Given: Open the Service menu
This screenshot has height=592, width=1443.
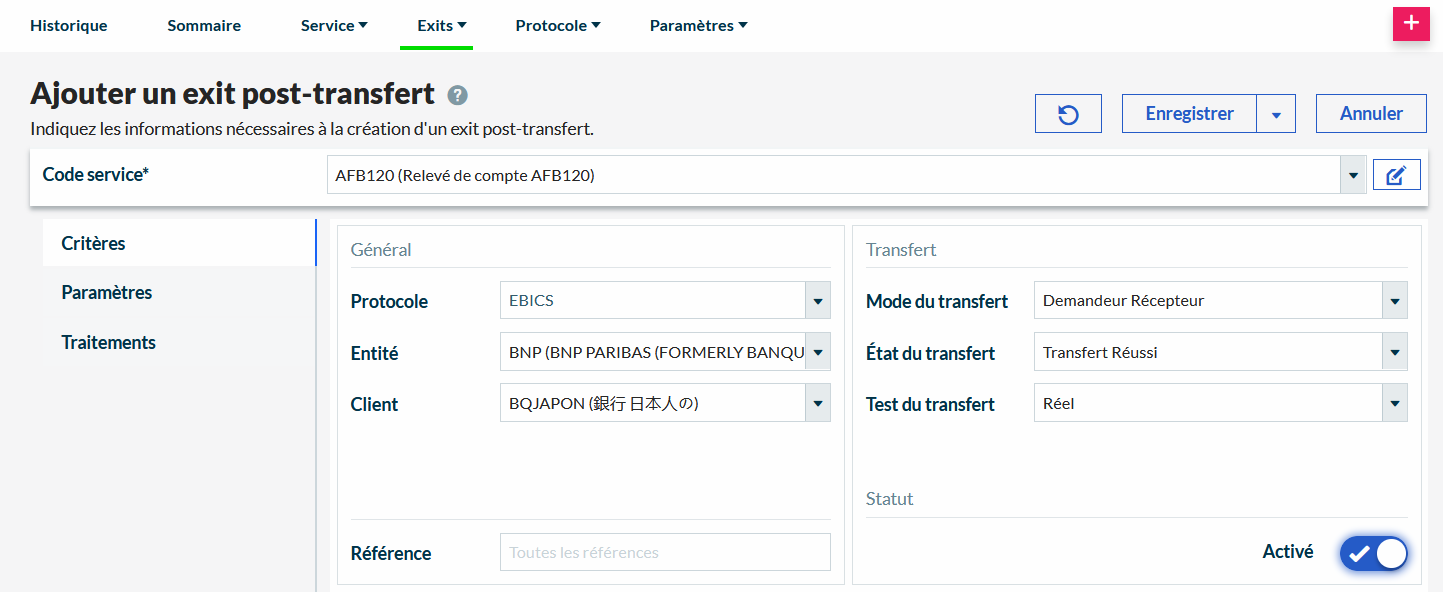Looking at the screenshot, I should coord(334,26).
